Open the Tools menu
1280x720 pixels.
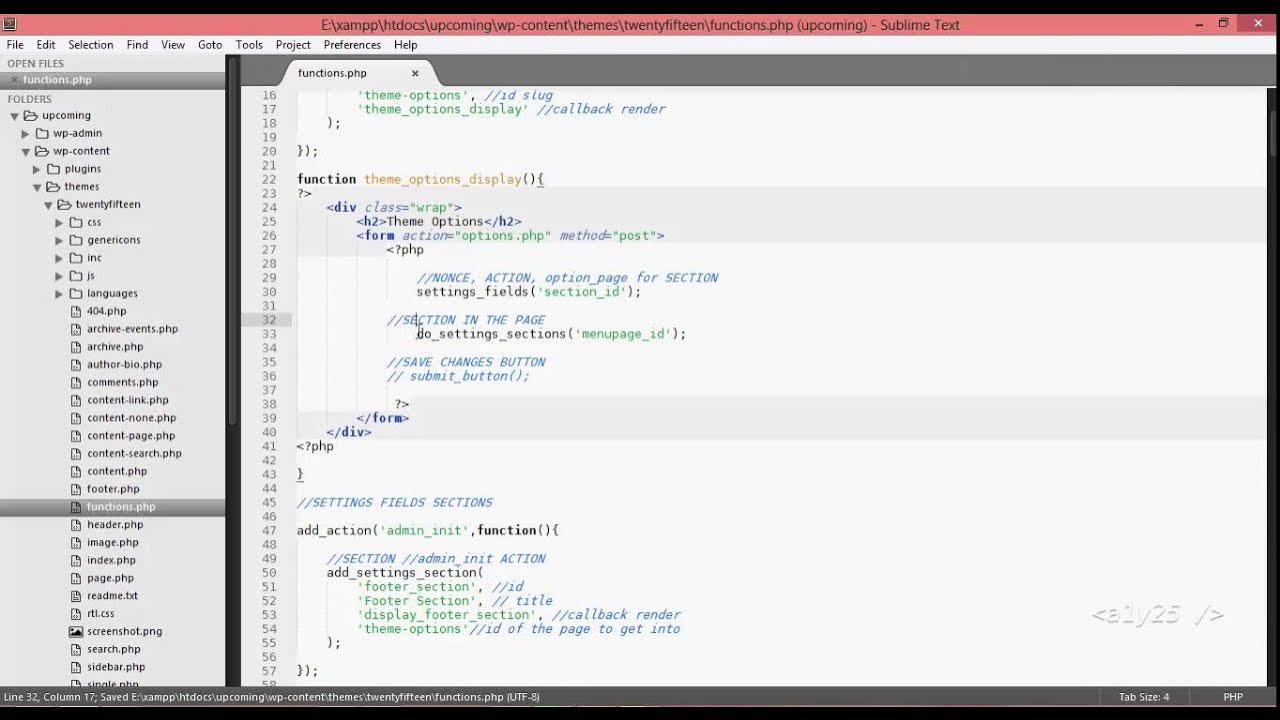(x=249, y=45)
